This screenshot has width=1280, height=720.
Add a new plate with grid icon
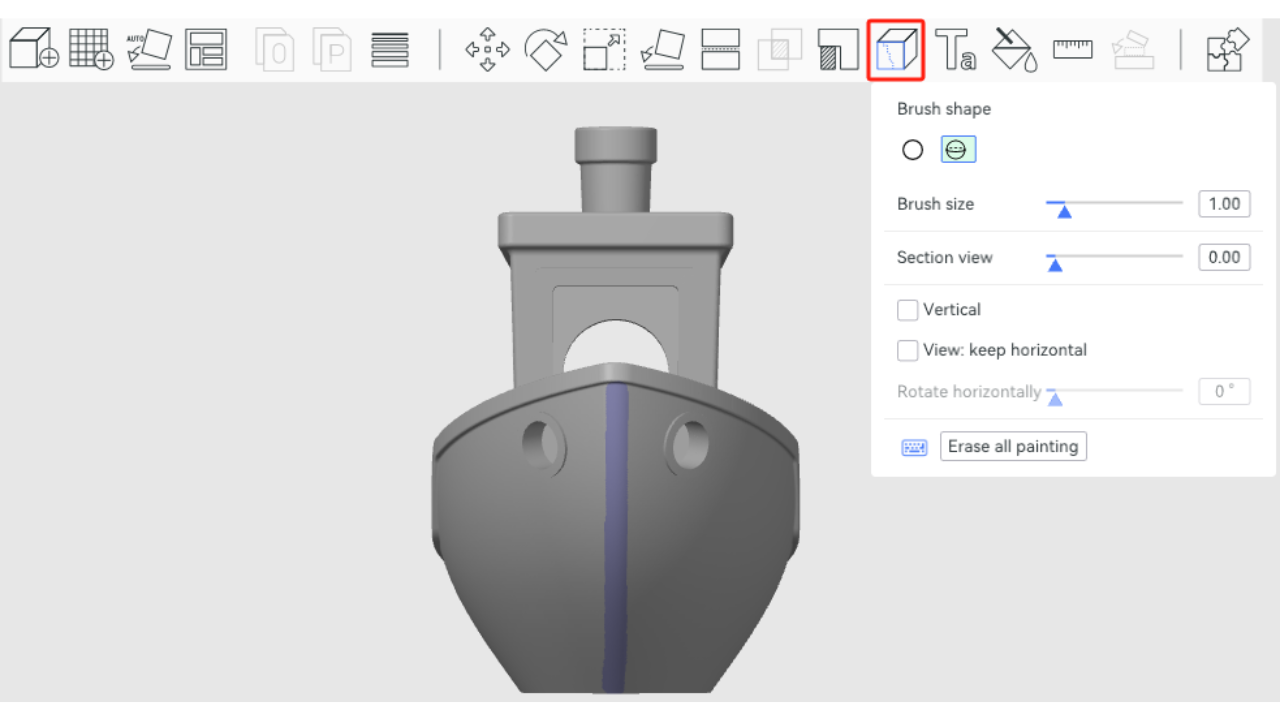(x=90, y=49)
